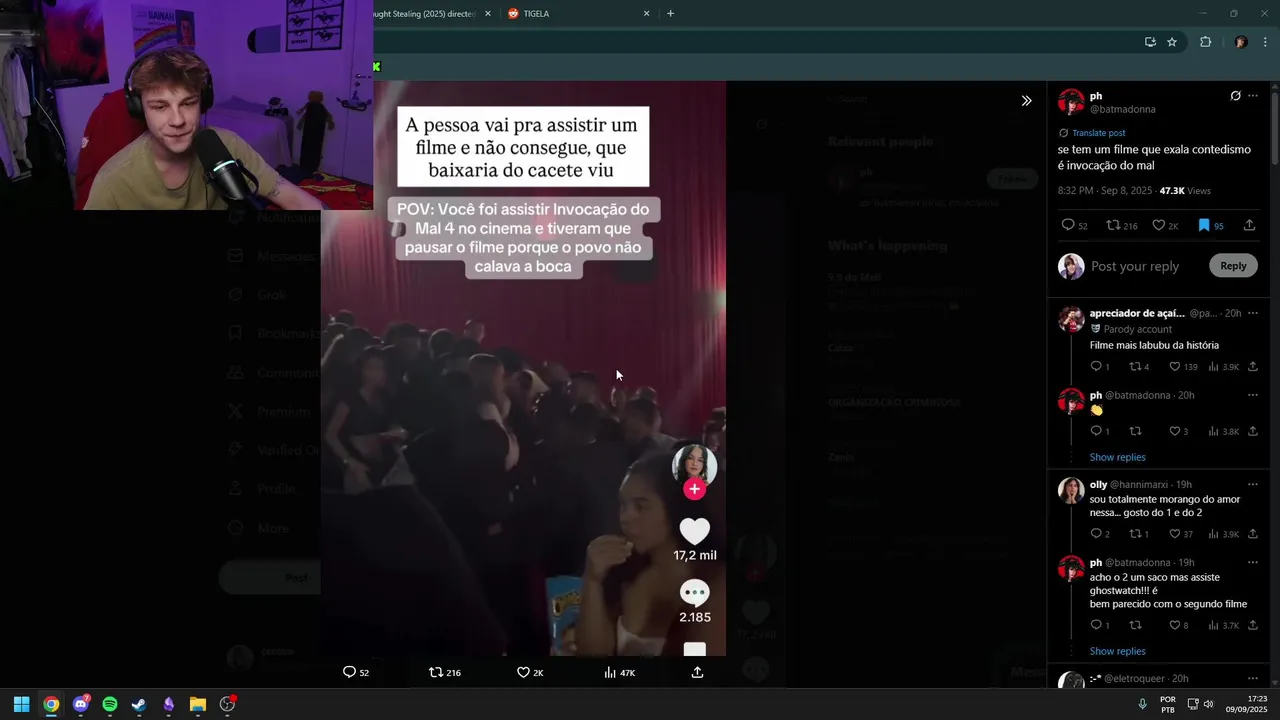Expand Show replies under ph's emoji reply
The width and height of the screenshot is (1280, 720).
(x=1117, y=457)
